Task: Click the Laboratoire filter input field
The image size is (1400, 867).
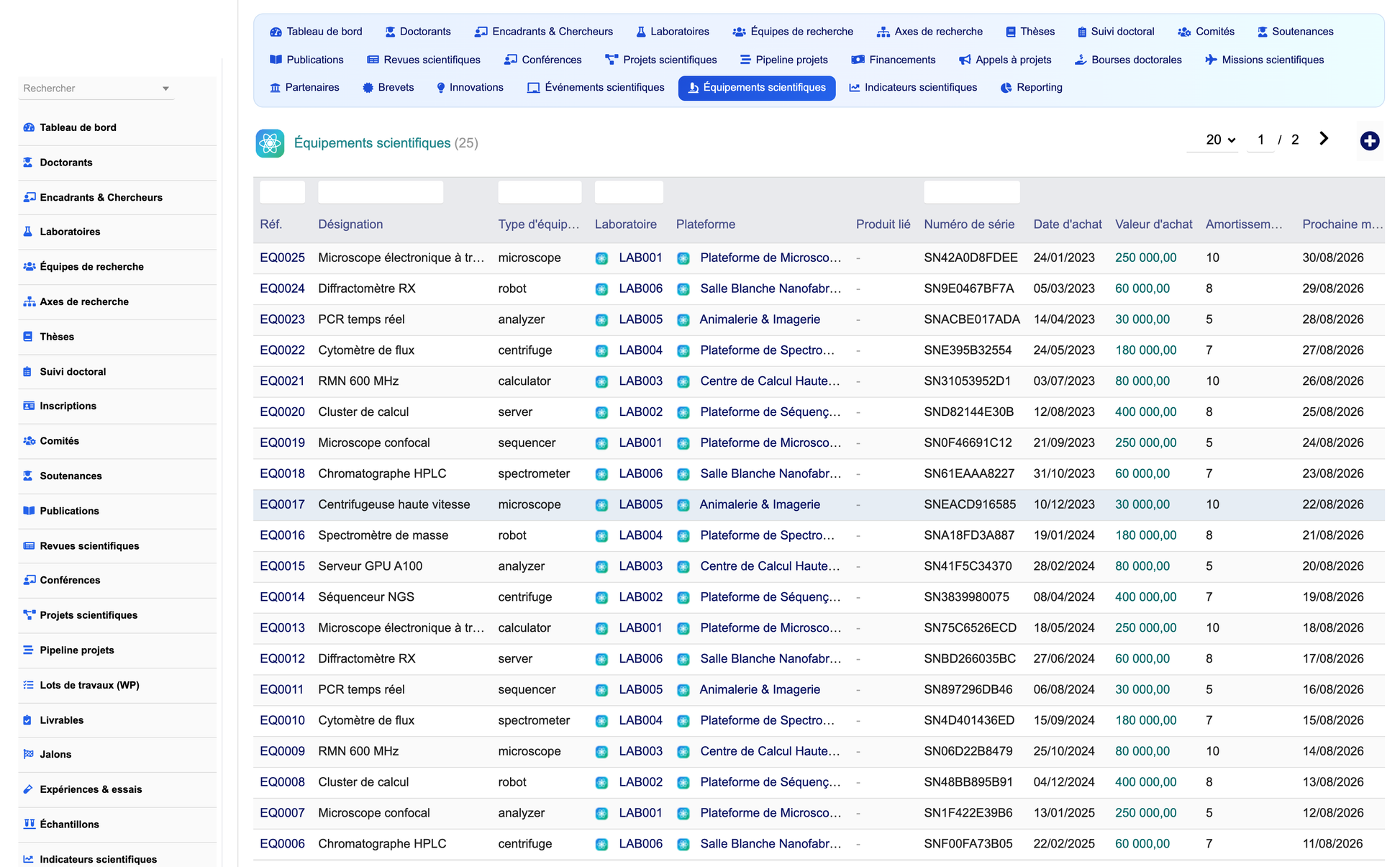Action: pyautogui.click(x=629, y=192)
